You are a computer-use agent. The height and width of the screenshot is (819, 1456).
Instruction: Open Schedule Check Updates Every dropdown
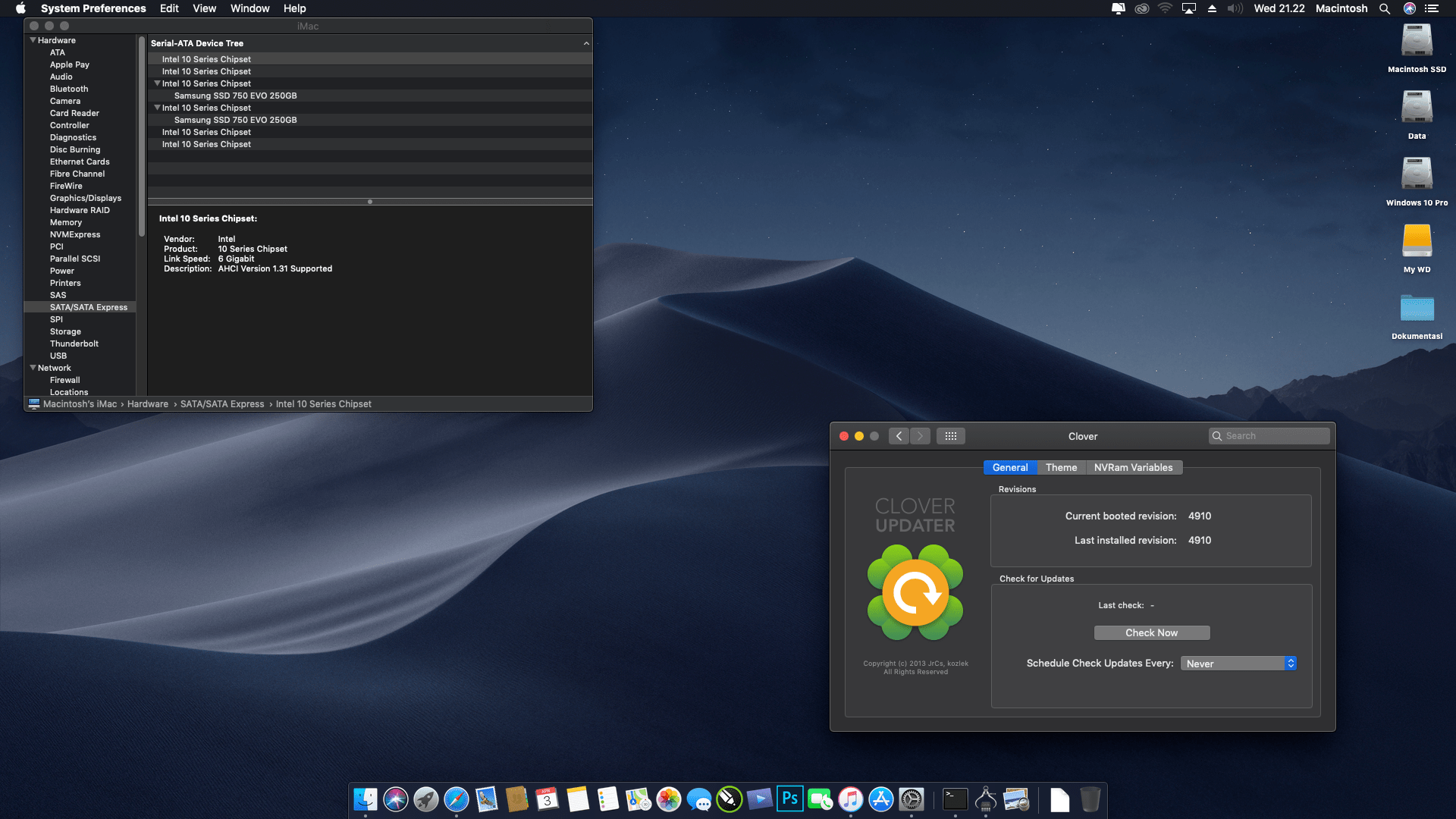1238,664
